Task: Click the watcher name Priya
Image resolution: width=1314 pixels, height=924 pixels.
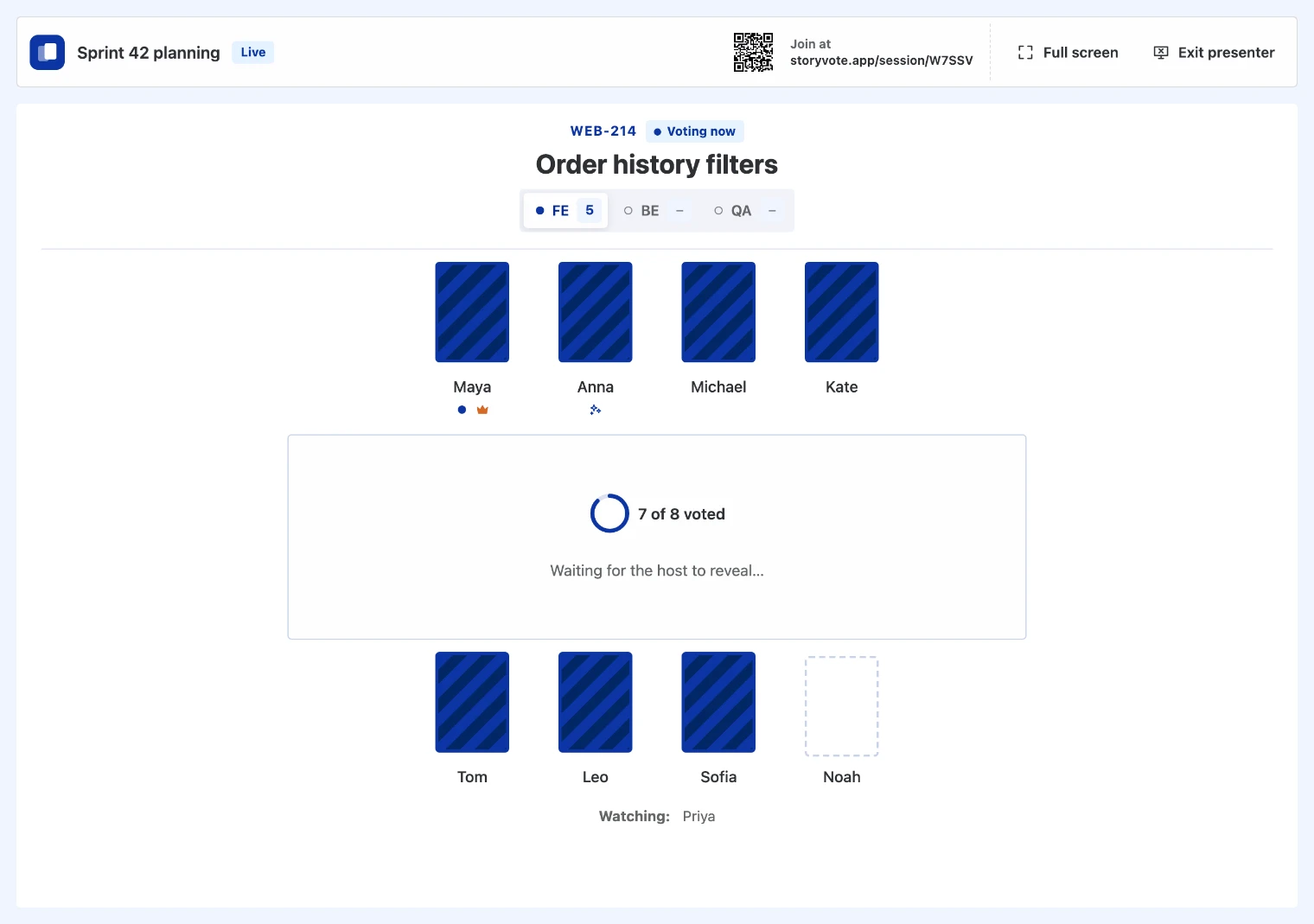Action: click(698, 816)
